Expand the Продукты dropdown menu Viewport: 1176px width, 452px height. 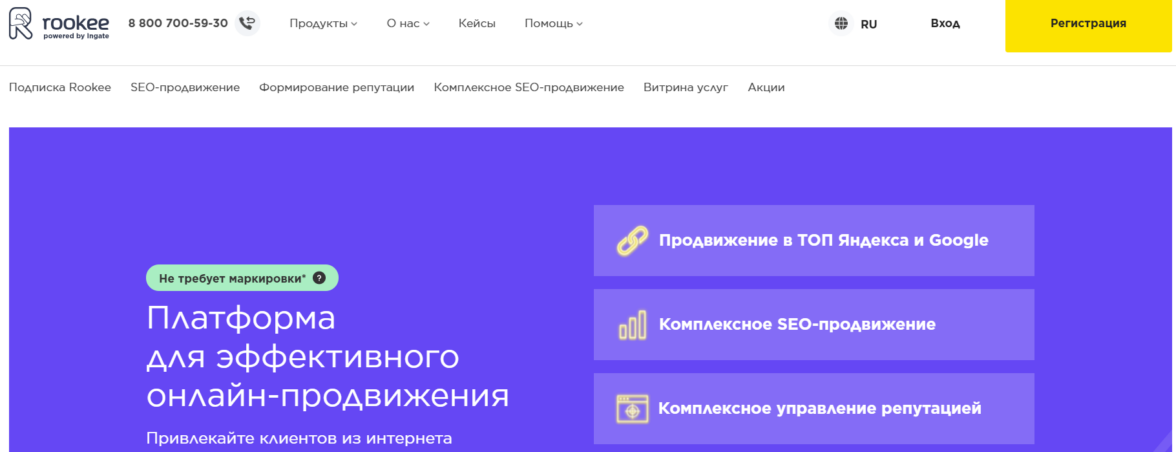point(323,23)
